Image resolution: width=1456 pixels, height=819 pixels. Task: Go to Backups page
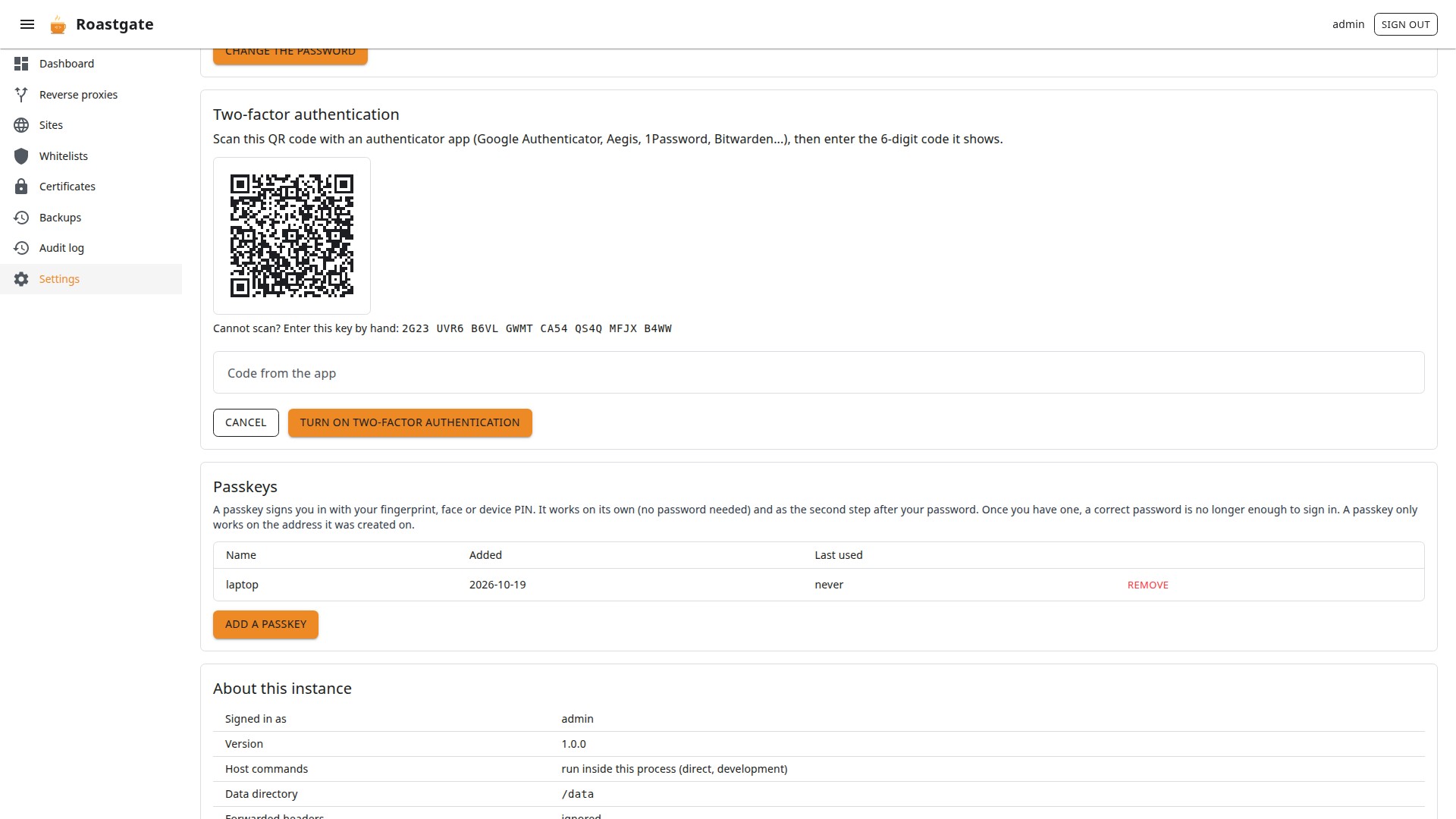[x=91, y=218]
